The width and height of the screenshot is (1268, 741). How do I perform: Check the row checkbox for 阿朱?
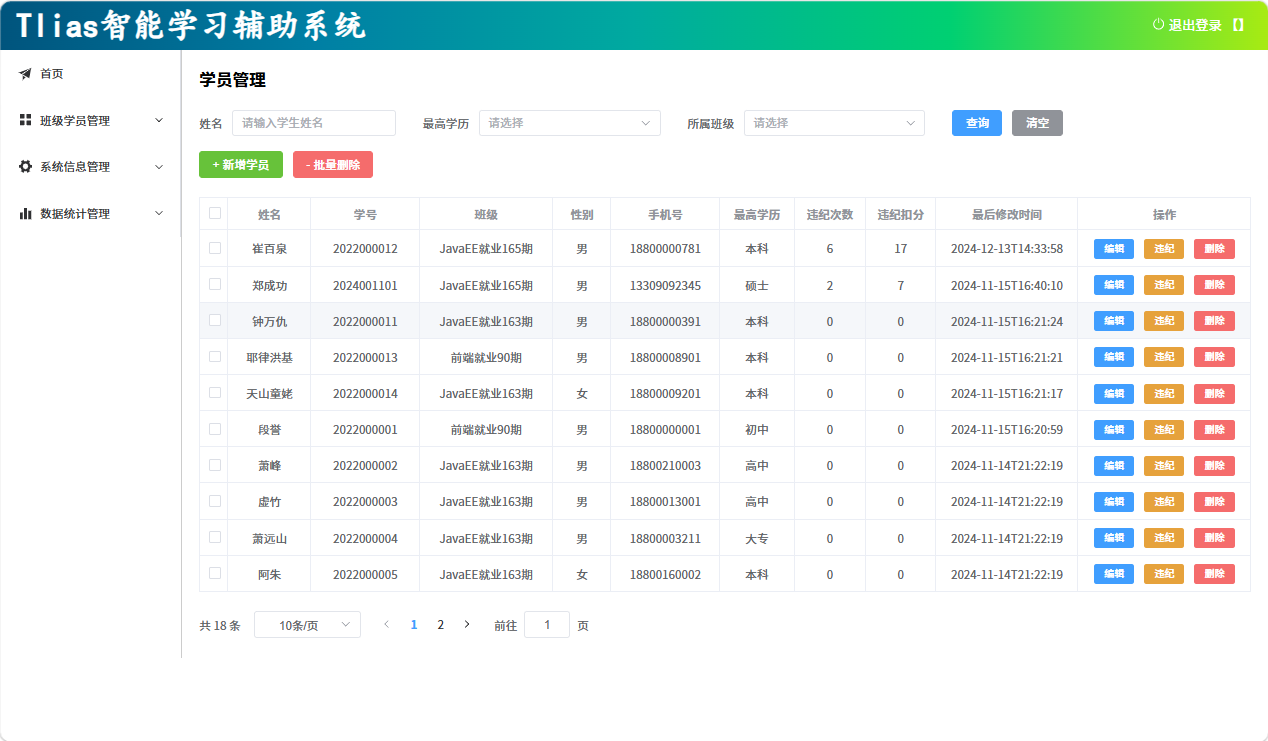coord(214,573)
